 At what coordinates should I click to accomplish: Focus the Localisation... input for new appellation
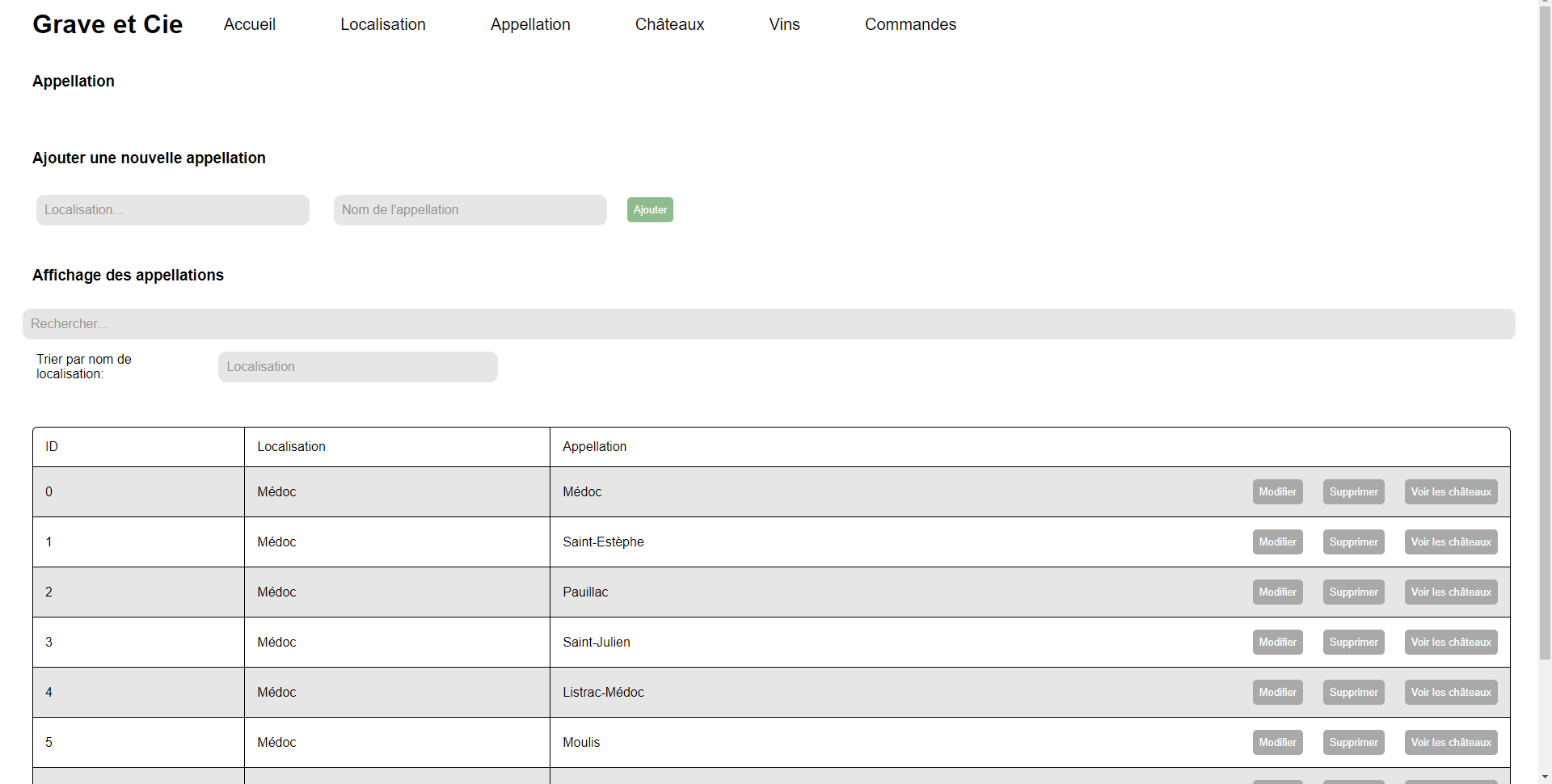[173, 210]
